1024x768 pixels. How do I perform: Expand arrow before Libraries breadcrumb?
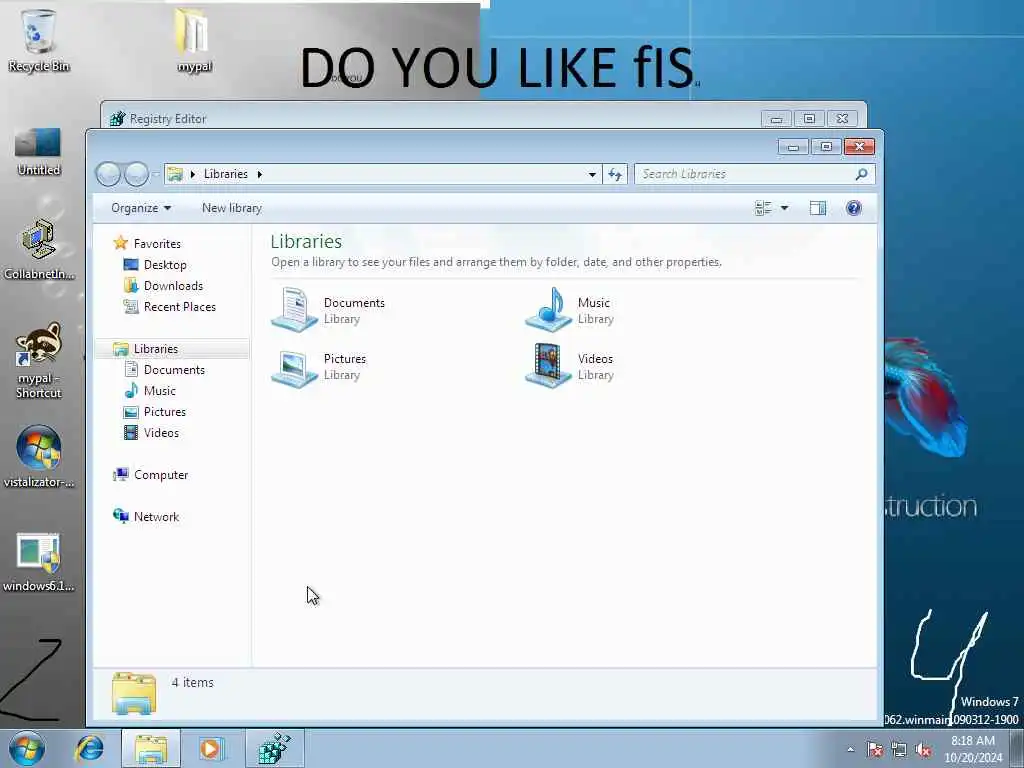193,174
